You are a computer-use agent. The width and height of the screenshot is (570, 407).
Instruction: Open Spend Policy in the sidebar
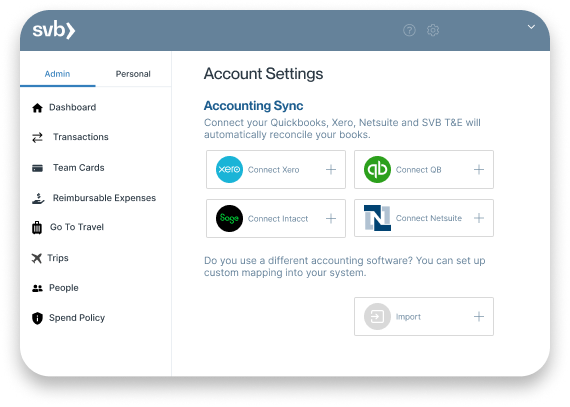pos(77,318)
